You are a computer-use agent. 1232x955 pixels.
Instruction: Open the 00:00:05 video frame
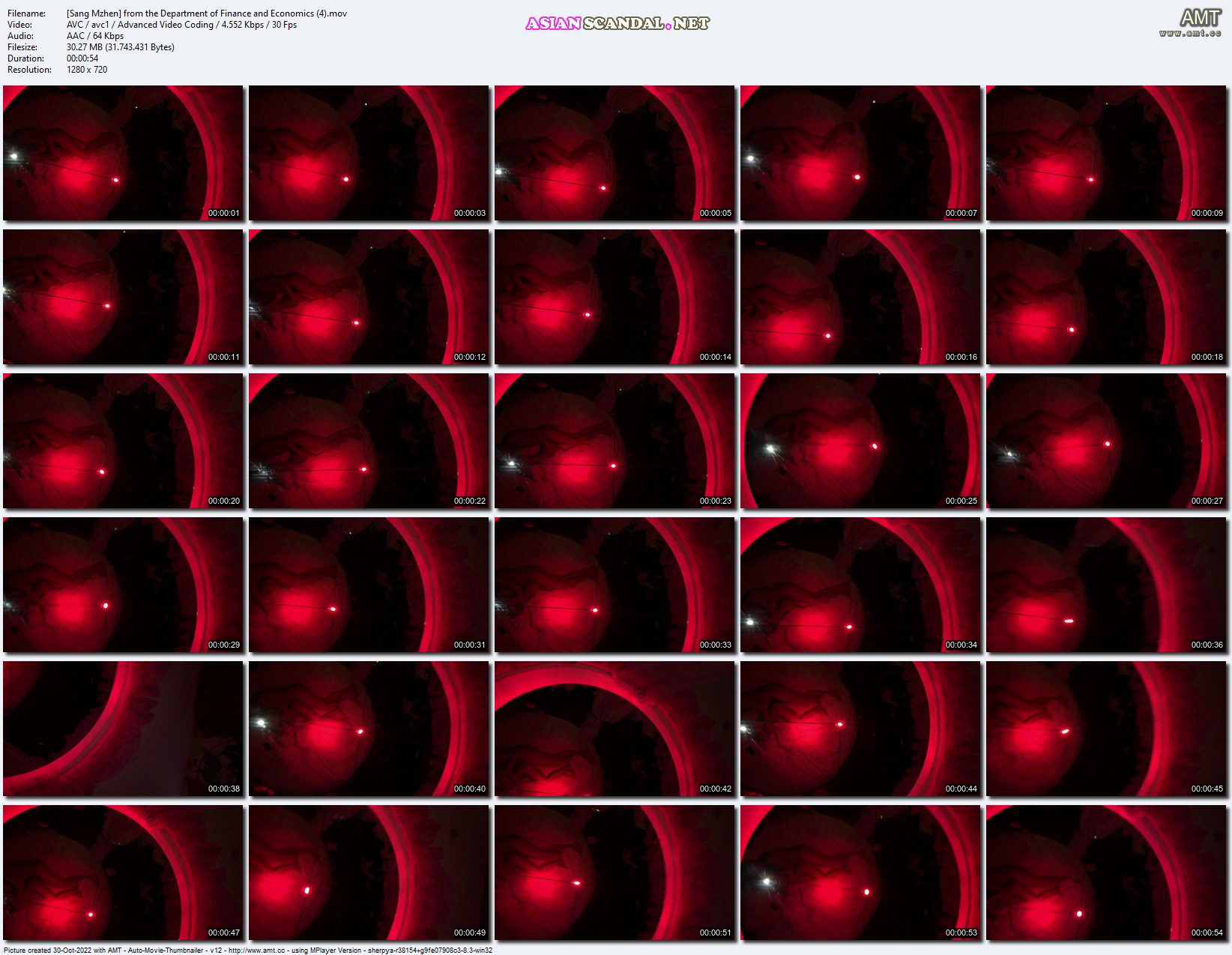pyautogui.click(x=615, y=153)
